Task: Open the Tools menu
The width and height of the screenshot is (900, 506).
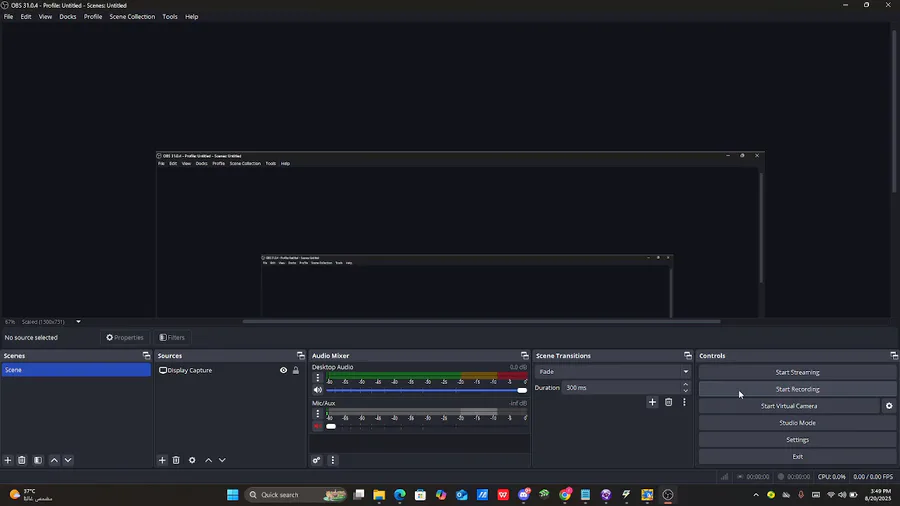Action: click(170, 17)
